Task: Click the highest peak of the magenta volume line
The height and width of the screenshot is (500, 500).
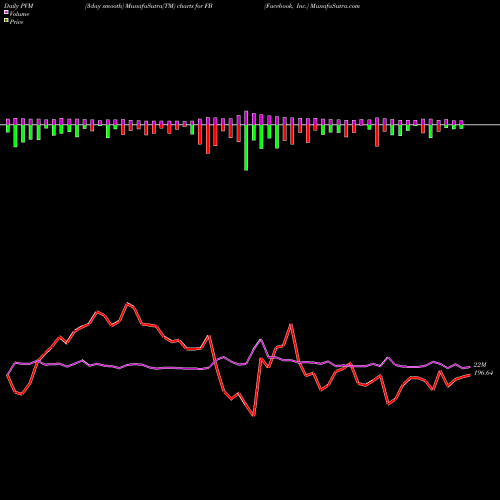Action: 261,340
